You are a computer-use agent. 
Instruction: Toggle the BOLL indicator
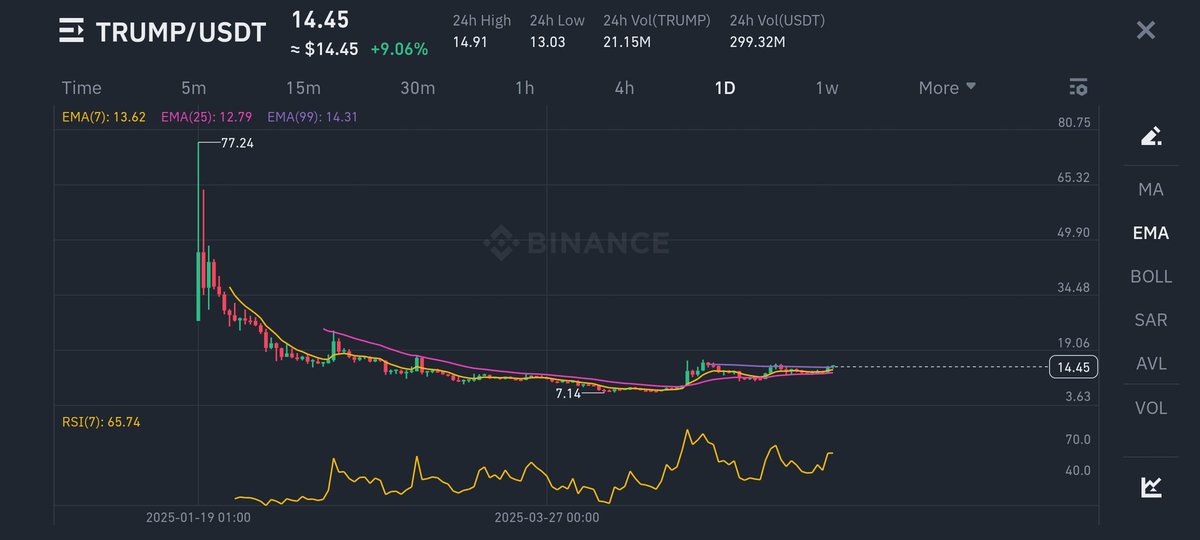click(1151, 276)
